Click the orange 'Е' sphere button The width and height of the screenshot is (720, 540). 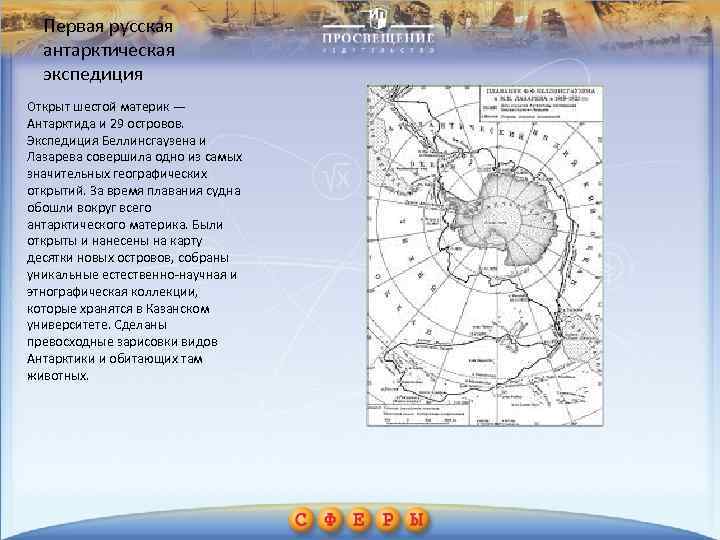tap(359, 520)
